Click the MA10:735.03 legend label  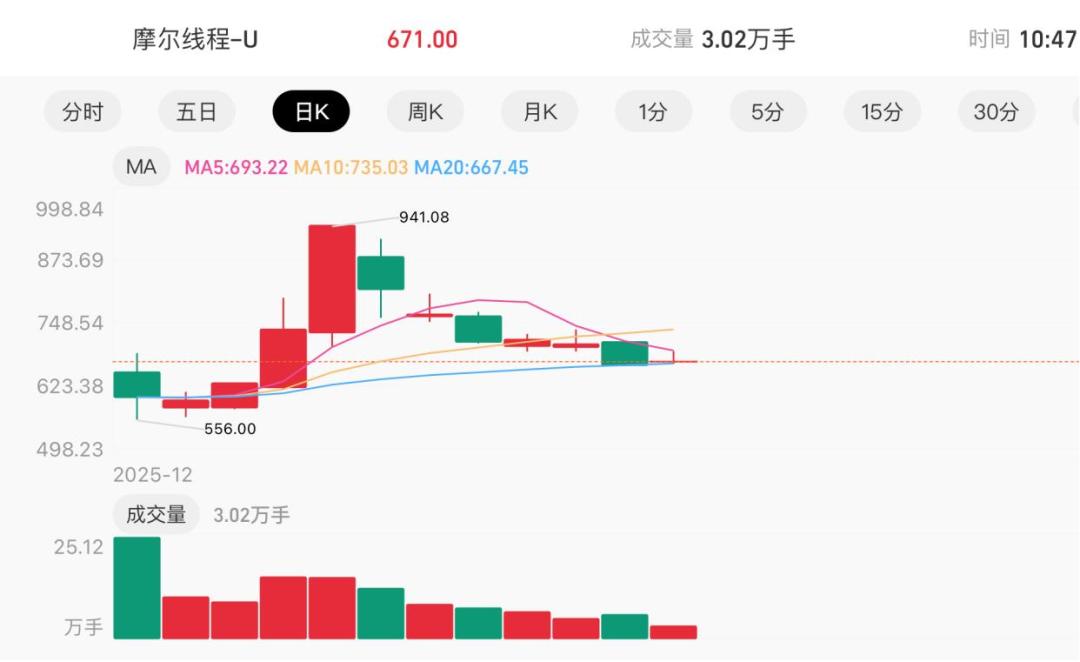[x=350, y=168]
